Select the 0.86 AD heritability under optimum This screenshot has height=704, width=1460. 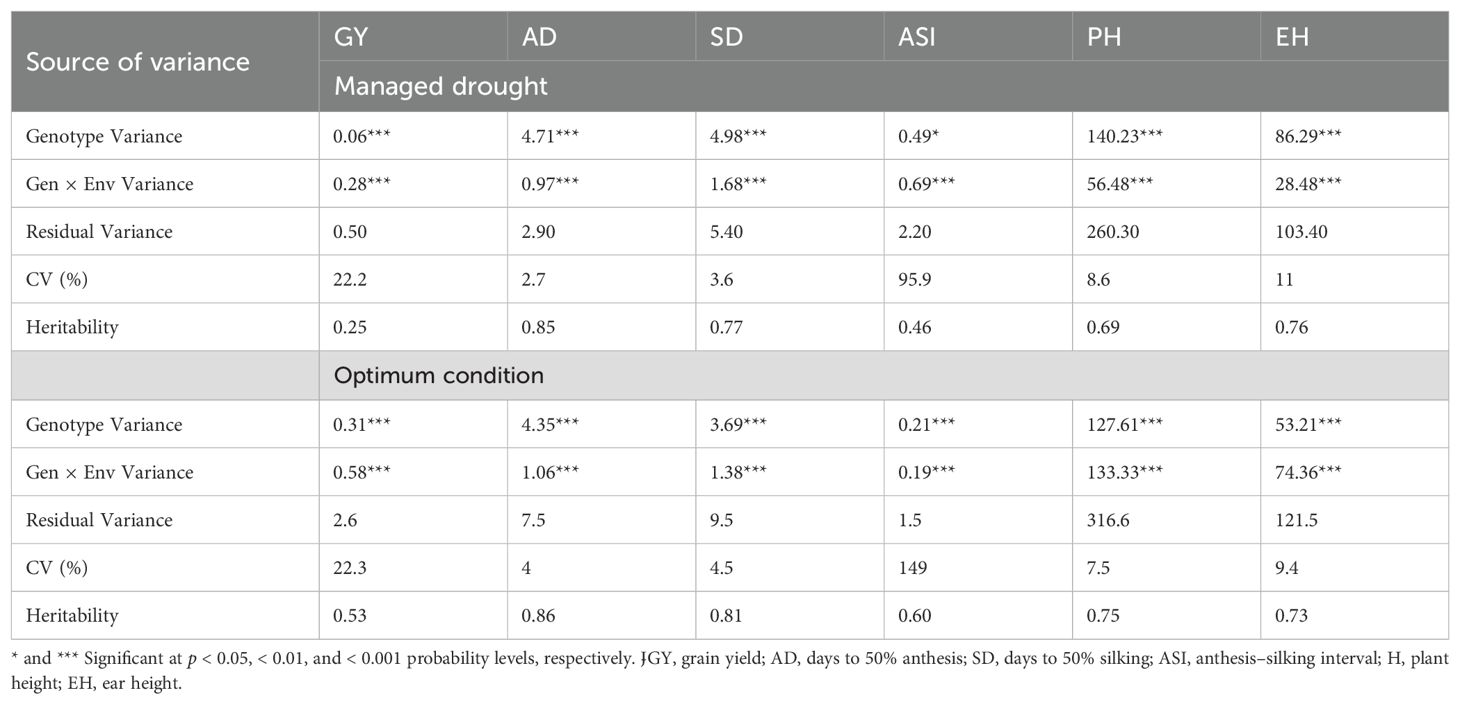pos(538,616)
